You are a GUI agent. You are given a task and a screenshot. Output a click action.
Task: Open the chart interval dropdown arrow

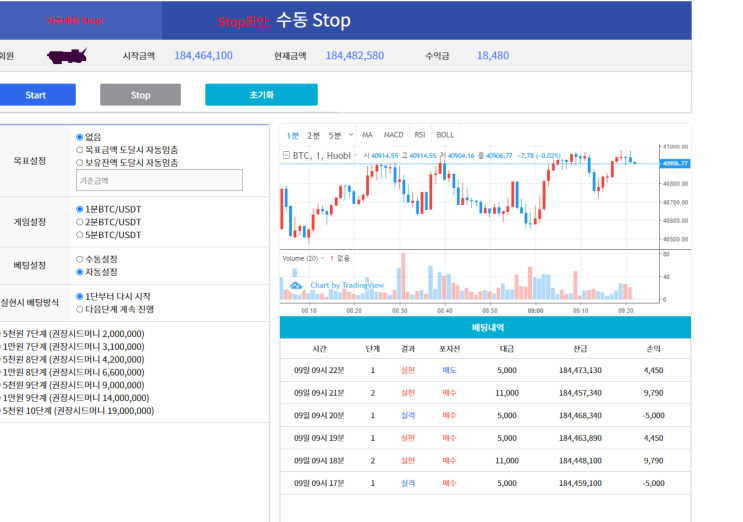coord(351,135)
